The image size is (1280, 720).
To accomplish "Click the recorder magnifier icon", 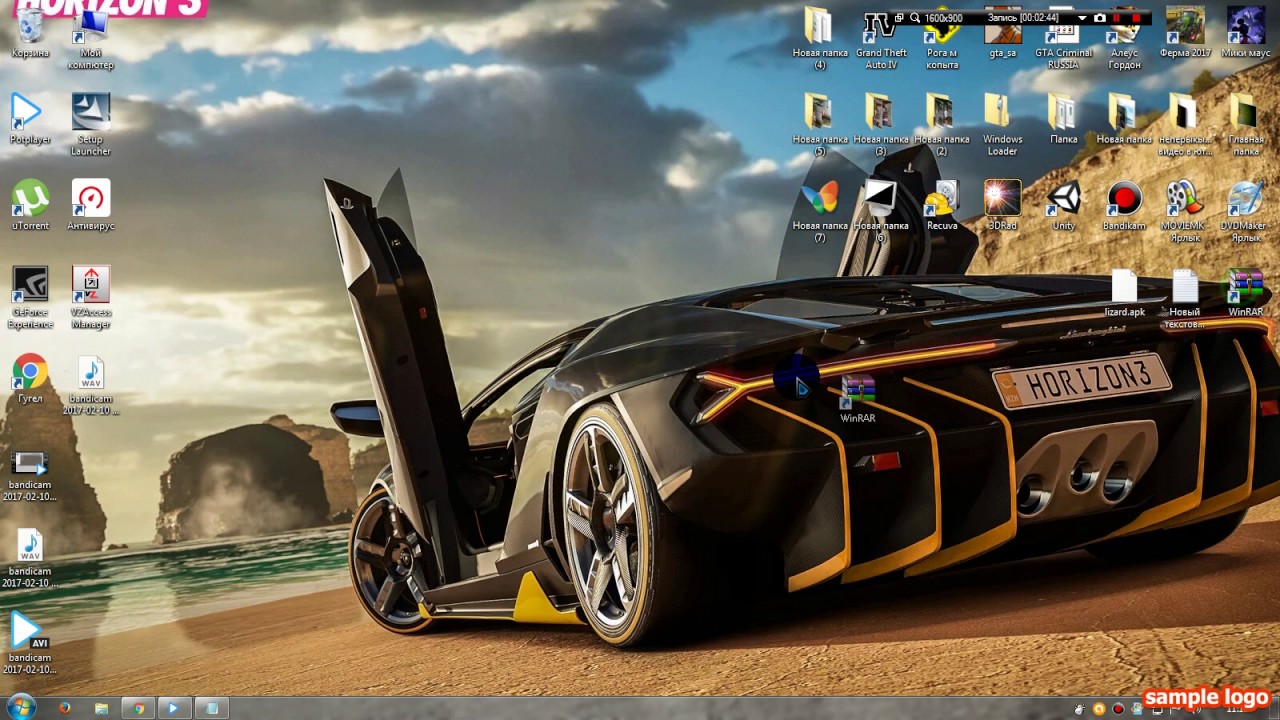I will tap(914, 18).
